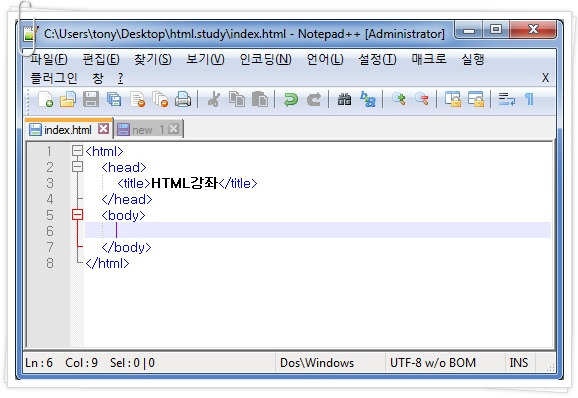The height and width of the screenshot is (398, 578).
Task: Click the Ln : 6 Col : 9 status text
Action: click(61, 363)
